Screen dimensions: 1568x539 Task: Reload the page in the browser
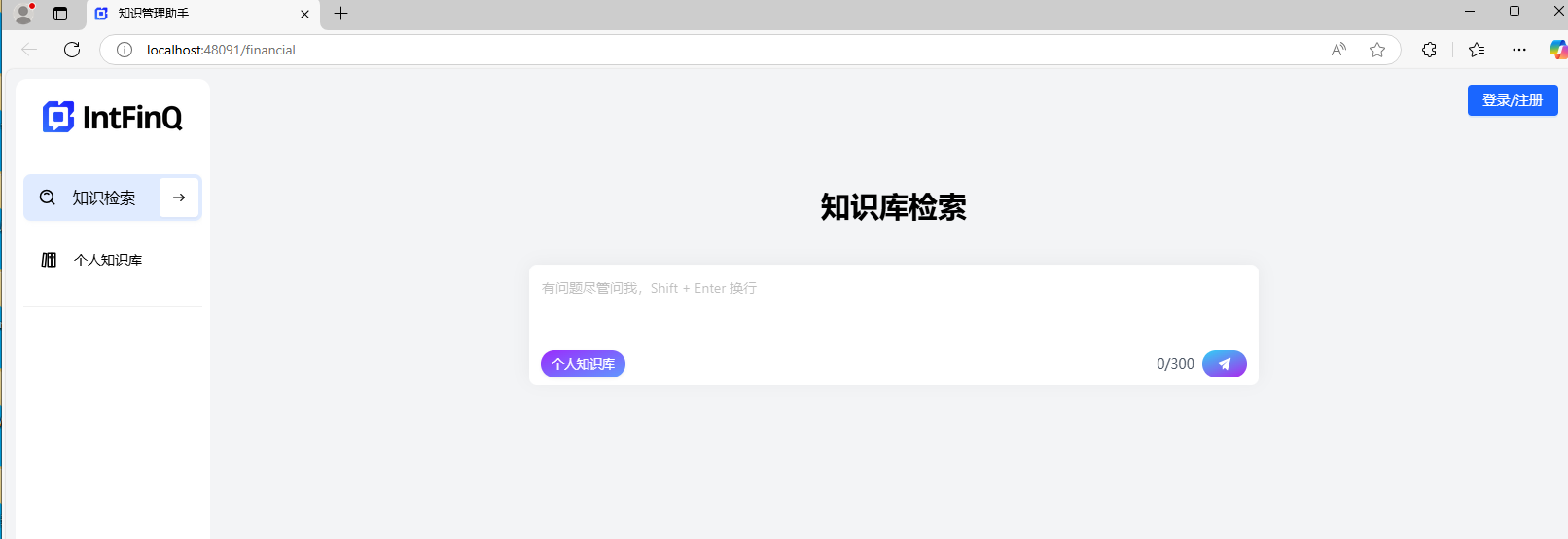point(72,50)
